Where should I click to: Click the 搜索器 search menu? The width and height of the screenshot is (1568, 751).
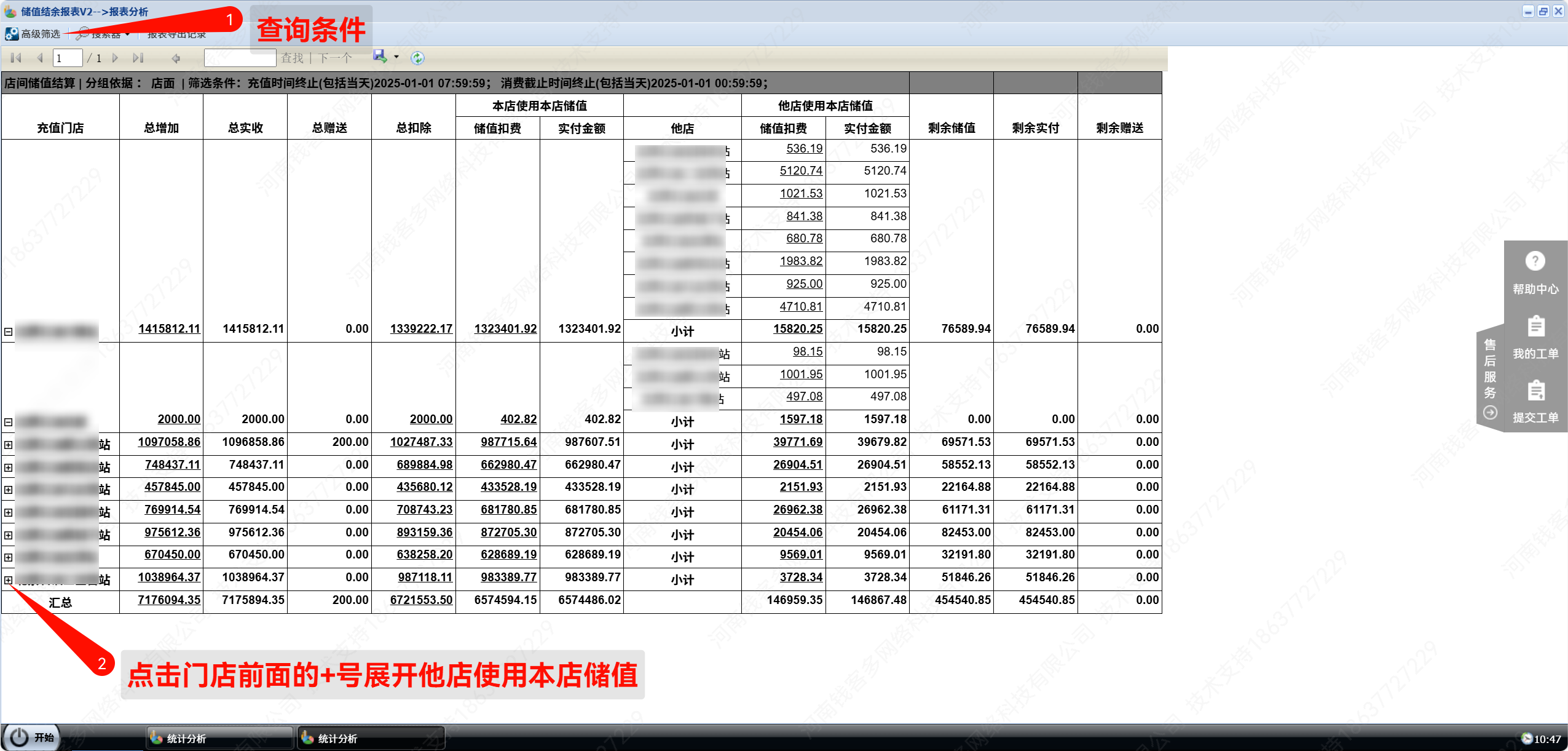click(104, 35)
